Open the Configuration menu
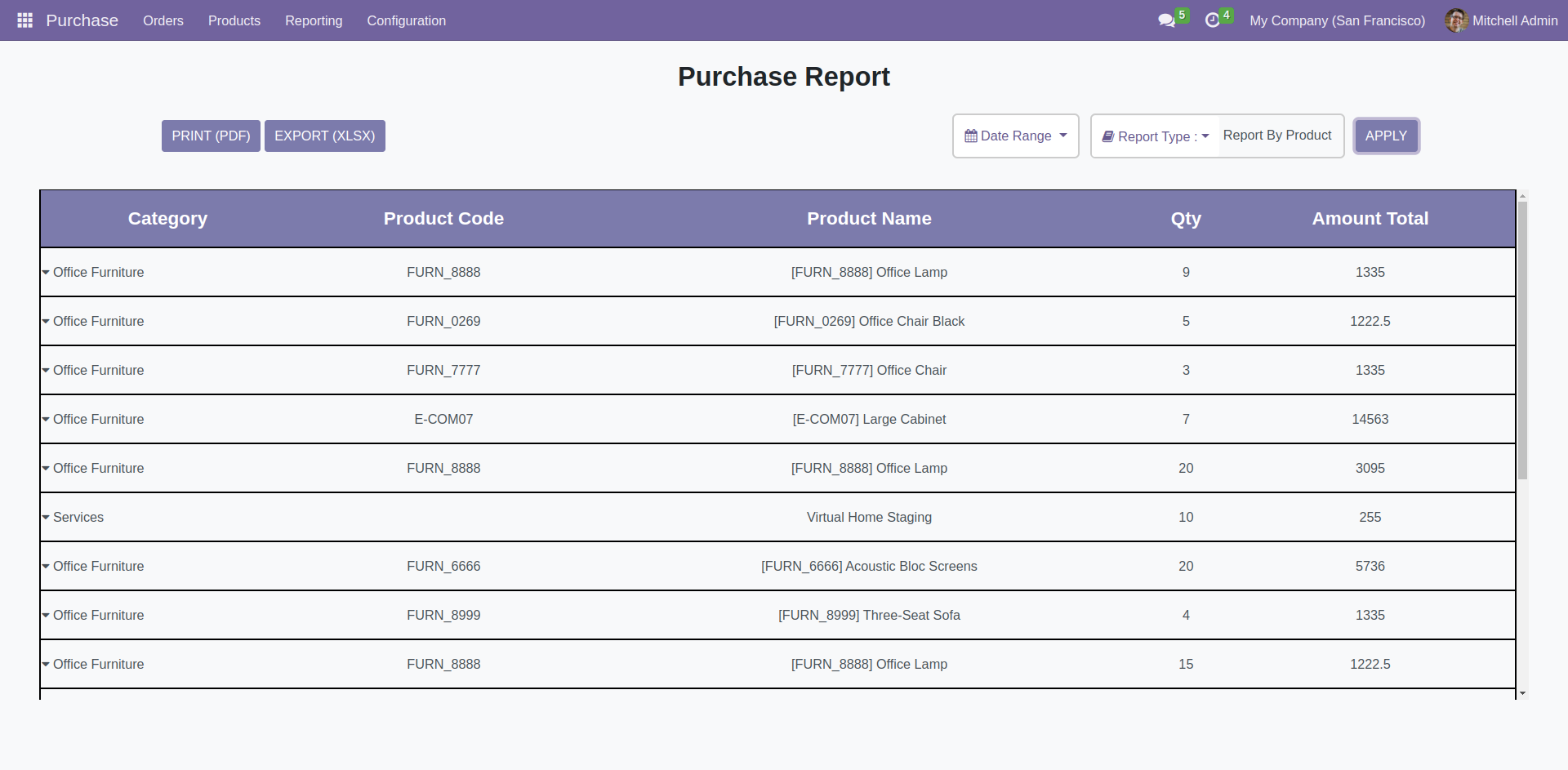Image resolution: width=1568 pixels, height=770 pixels. point(406,20)
